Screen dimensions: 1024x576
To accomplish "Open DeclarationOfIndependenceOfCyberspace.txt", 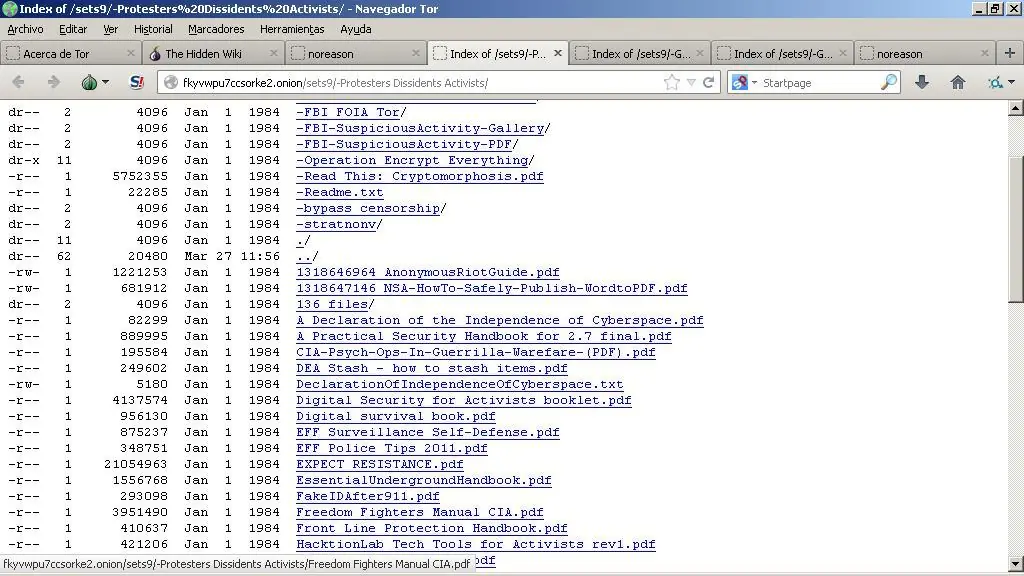I will tap(460, 384).
